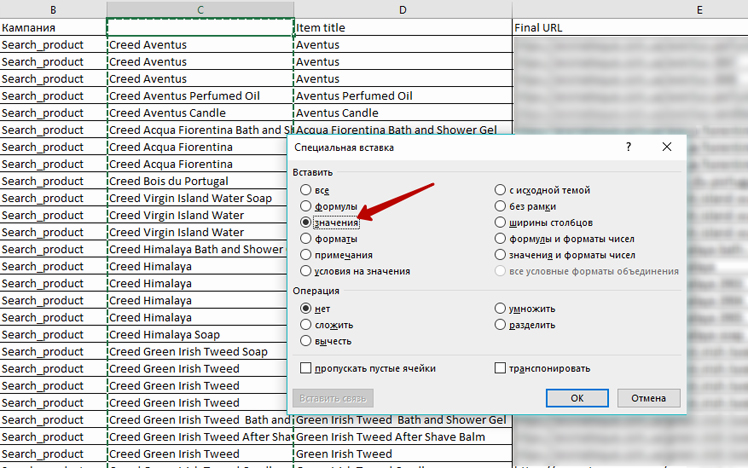Close the "Специальная вставка" dialog
The height and width of the screenshot is (468, 748).
click(666, 147)
